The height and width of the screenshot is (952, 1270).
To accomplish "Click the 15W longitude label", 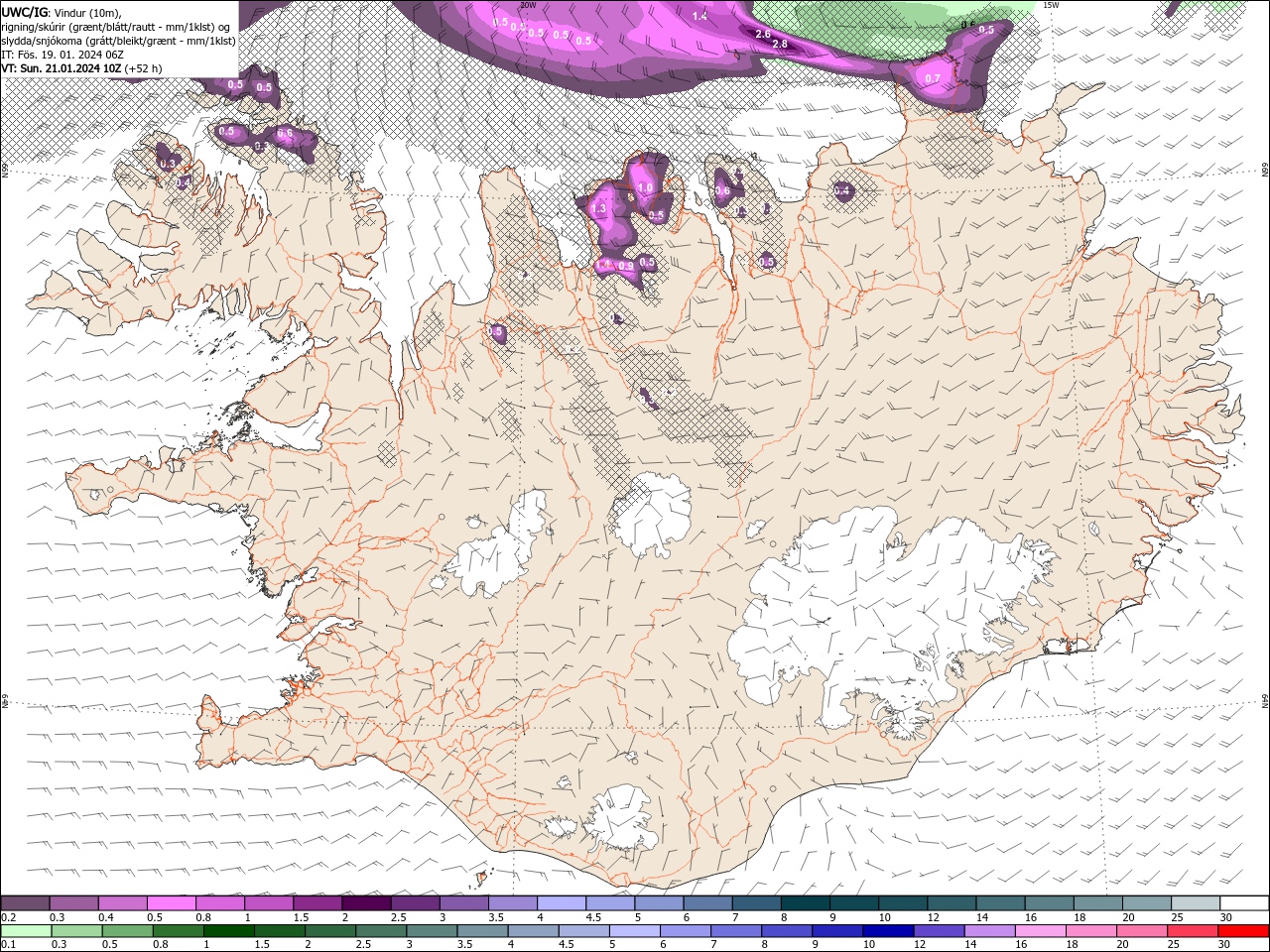I will (x=1052, y=5).
